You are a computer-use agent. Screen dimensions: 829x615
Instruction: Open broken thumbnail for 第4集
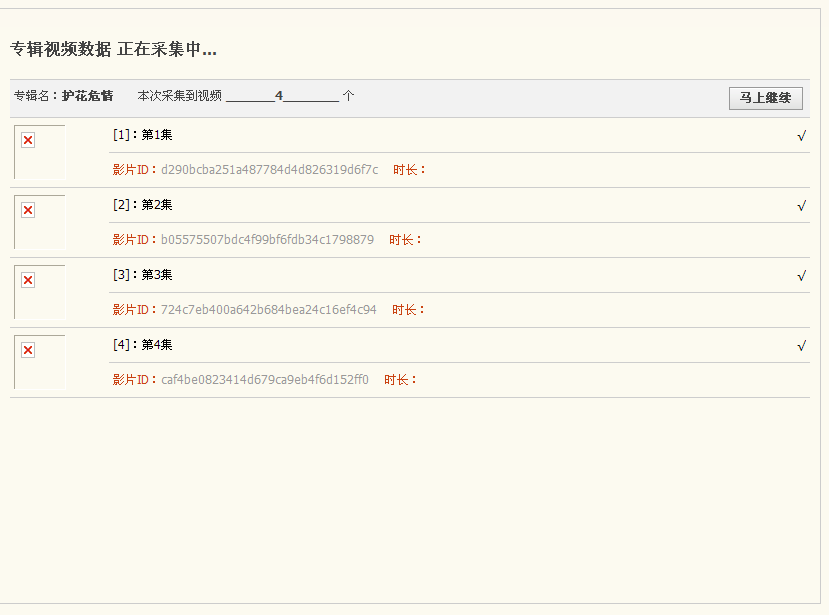pyautogui.click(x=40, y=362)
